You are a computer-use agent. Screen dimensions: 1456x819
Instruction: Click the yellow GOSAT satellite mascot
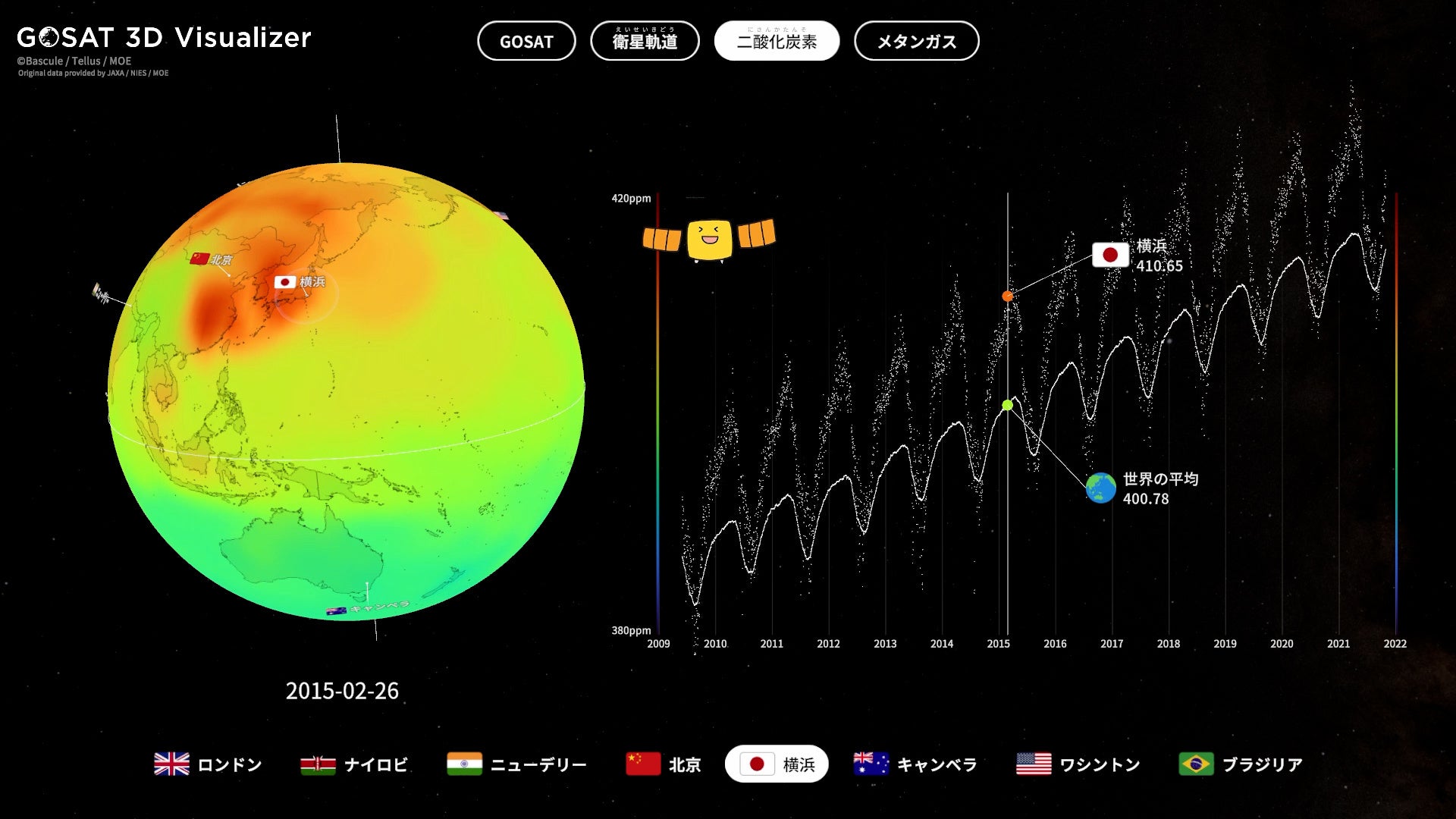tap(709, 239)
